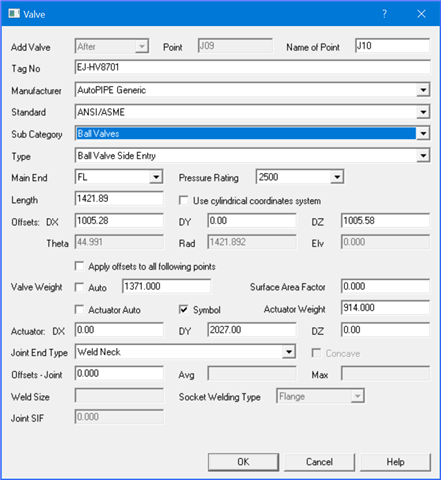Click the 'Manufacturer' label

coord(36,91)
